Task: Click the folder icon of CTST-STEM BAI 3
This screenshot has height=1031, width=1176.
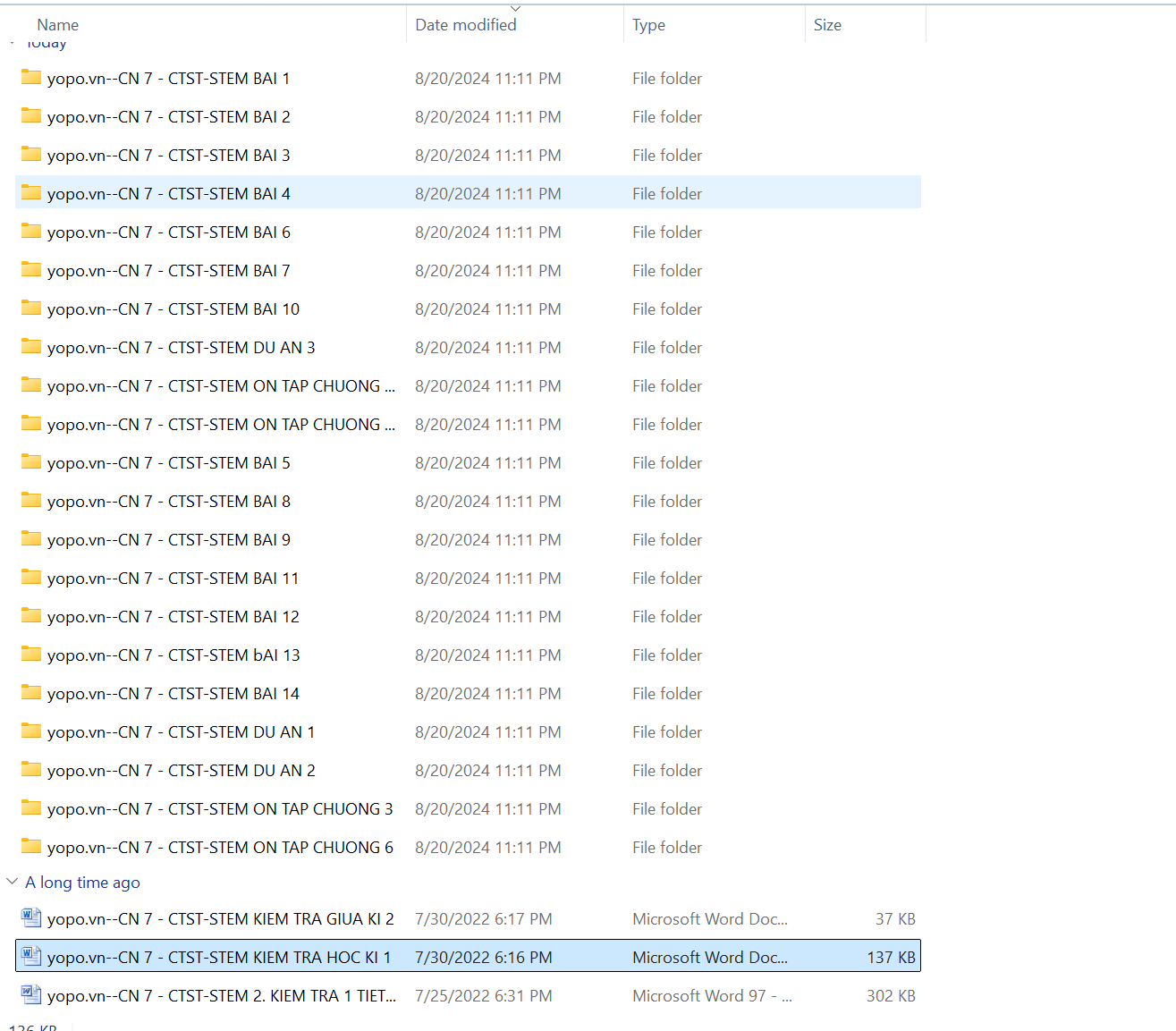Action: click(x=31, y=155)
